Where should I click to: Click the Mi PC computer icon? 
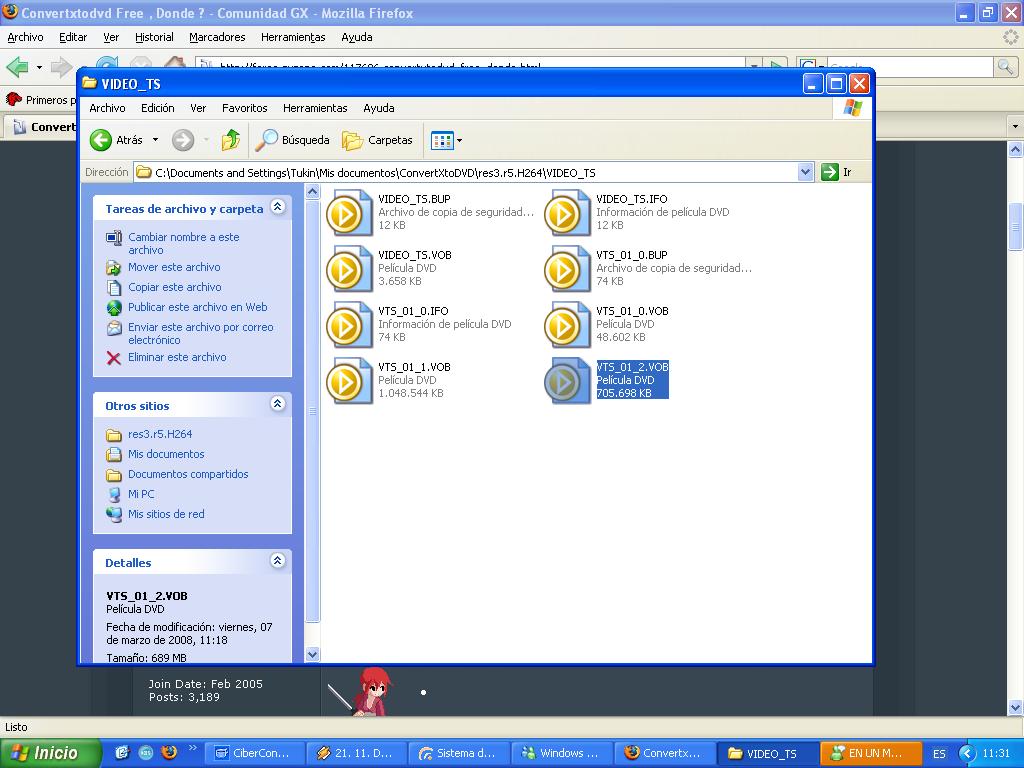pos(114,494)
